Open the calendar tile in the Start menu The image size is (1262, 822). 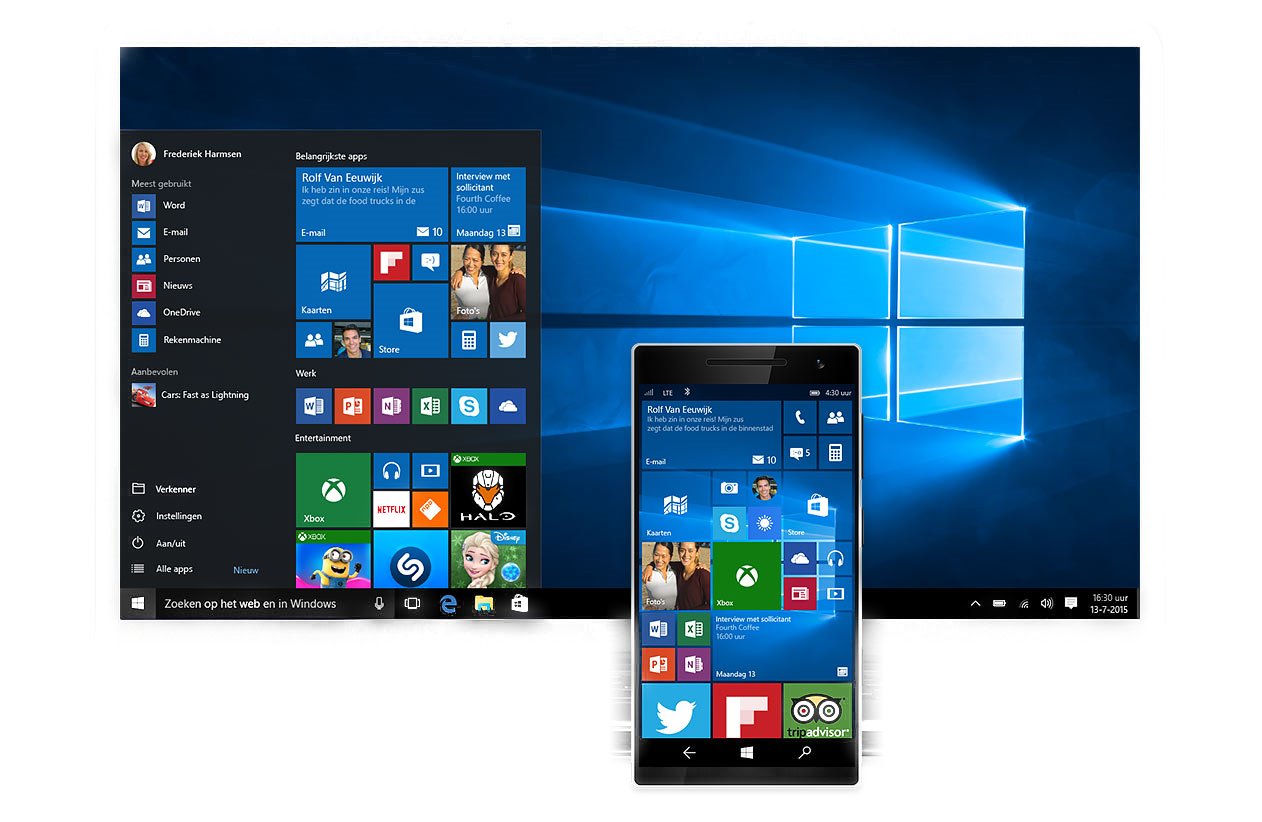point(488,204)
